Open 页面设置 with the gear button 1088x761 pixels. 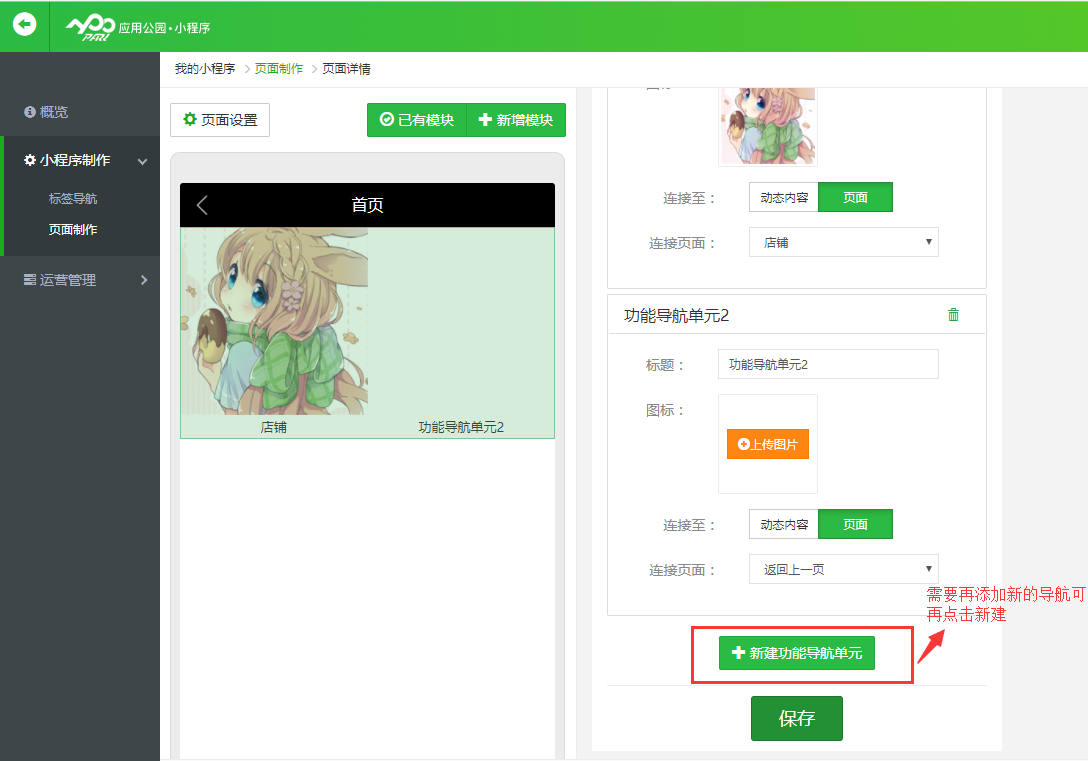pyautogui.click(x=220, y=120)
